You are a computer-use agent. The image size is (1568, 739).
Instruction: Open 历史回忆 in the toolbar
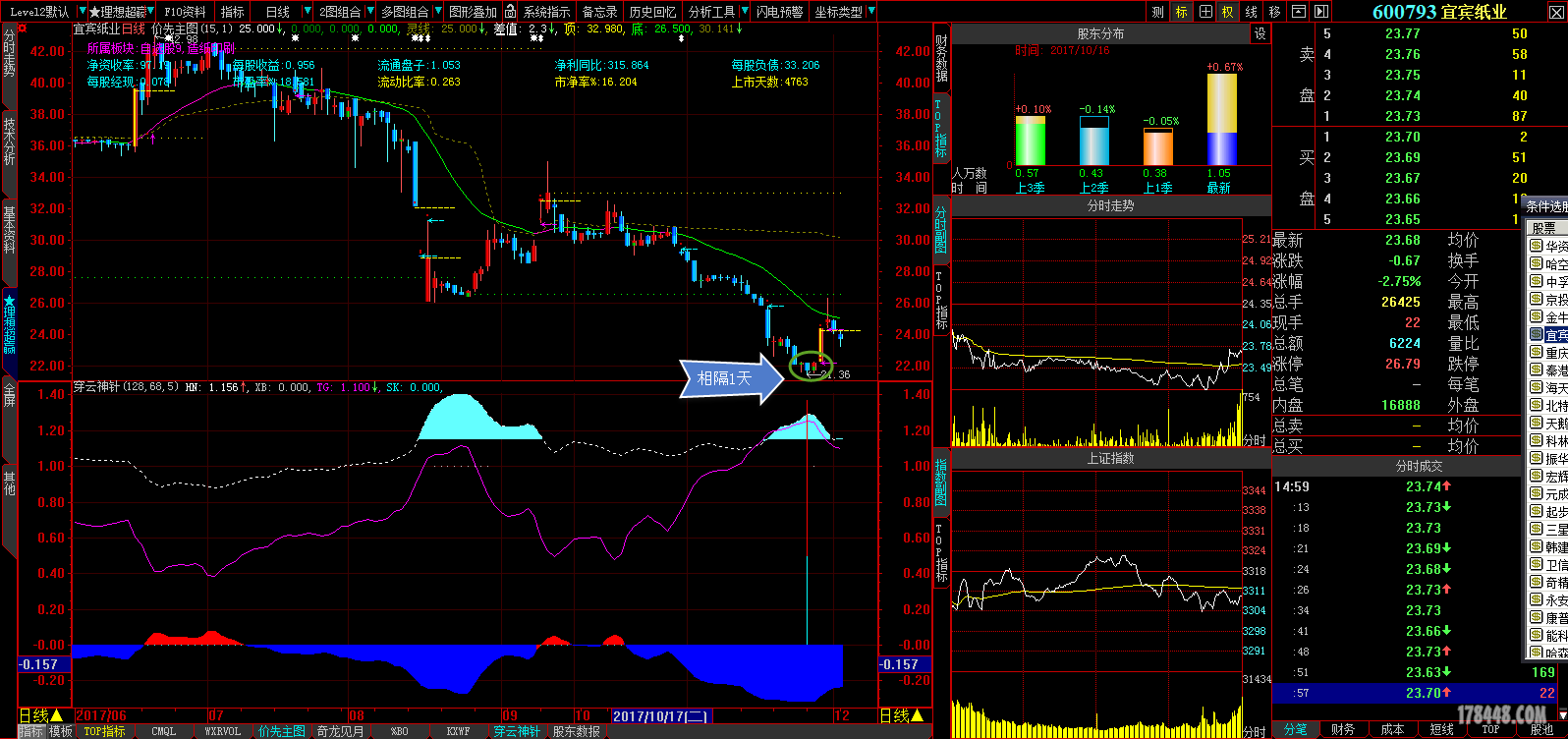[x=652, y=12]
